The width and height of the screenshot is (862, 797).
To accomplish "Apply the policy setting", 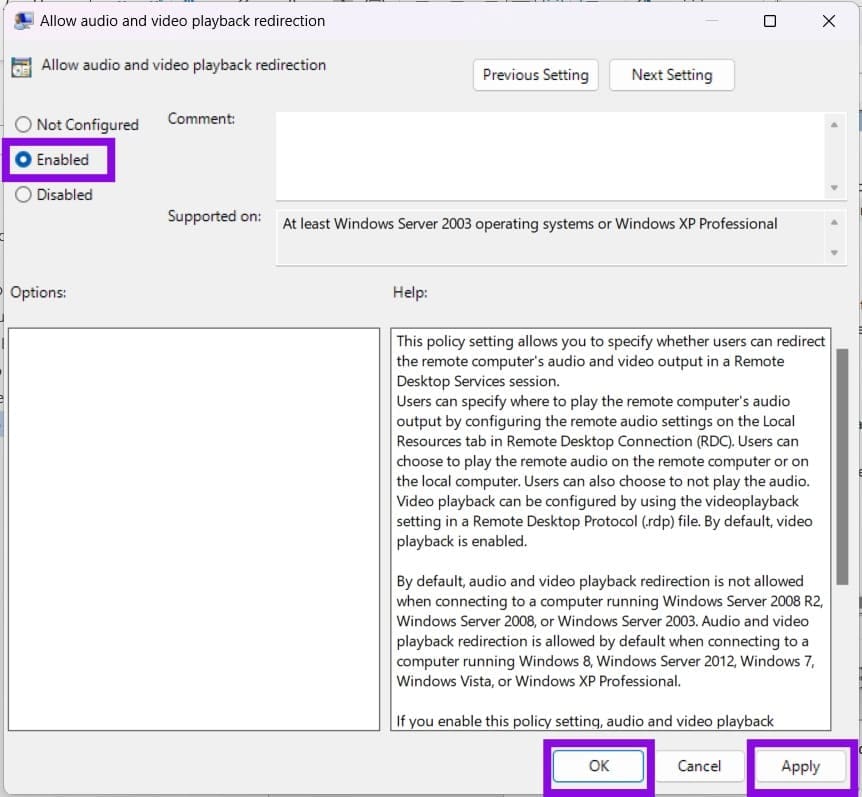I will click(x=800, y=766).
